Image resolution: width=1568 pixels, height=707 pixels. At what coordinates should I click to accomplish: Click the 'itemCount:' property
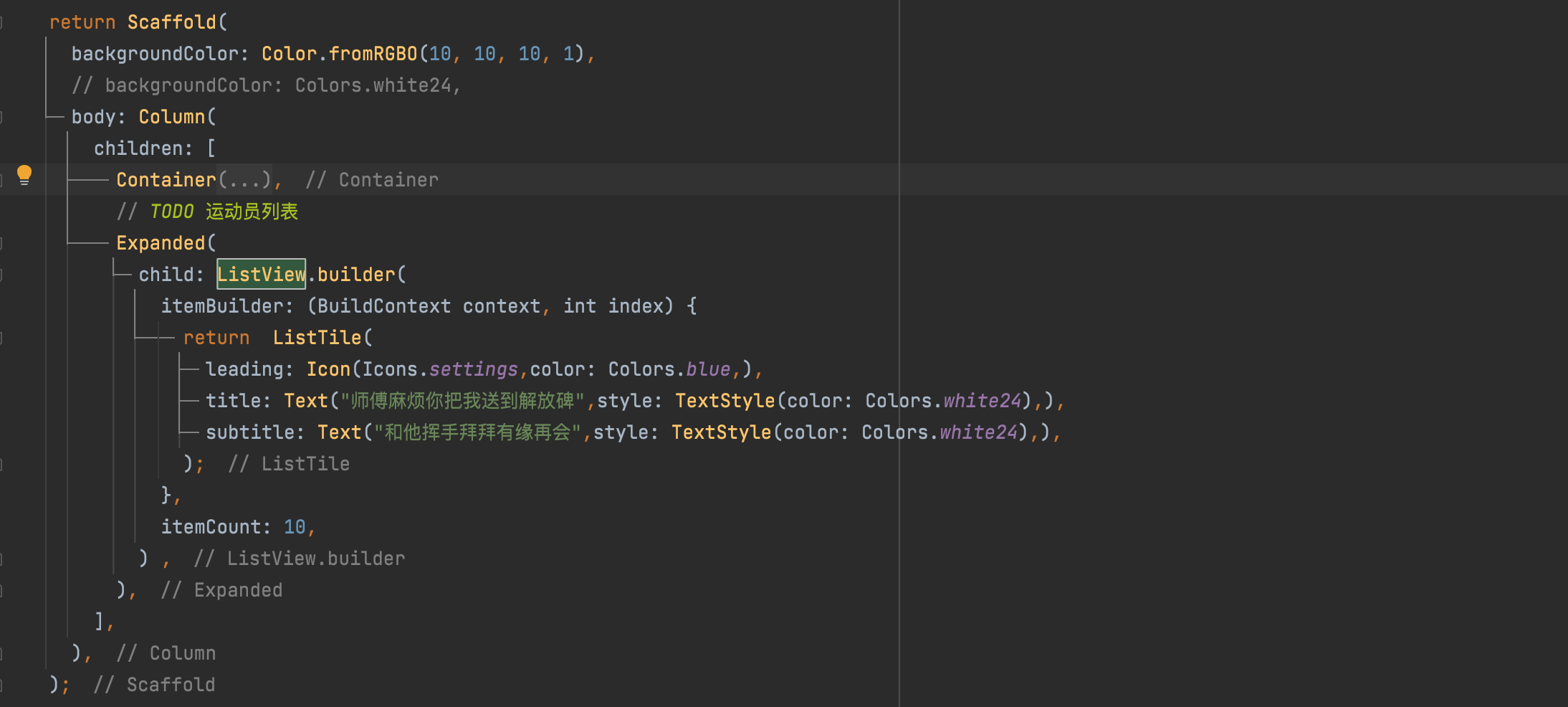tap(216, 526)
